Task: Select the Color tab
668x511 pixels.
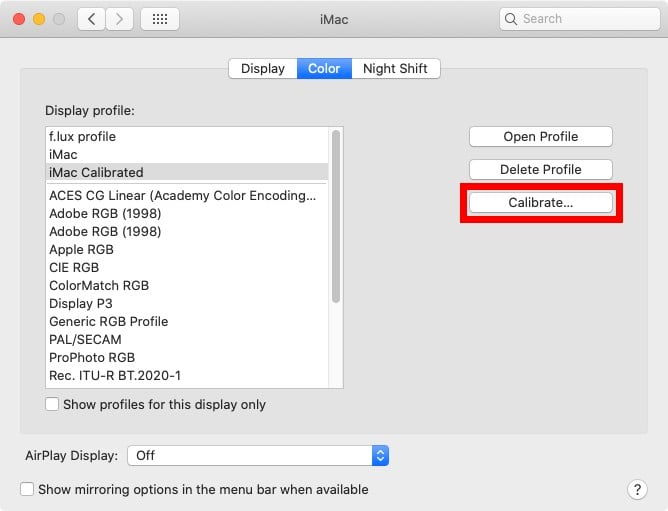Action: [x=324, y=69]
